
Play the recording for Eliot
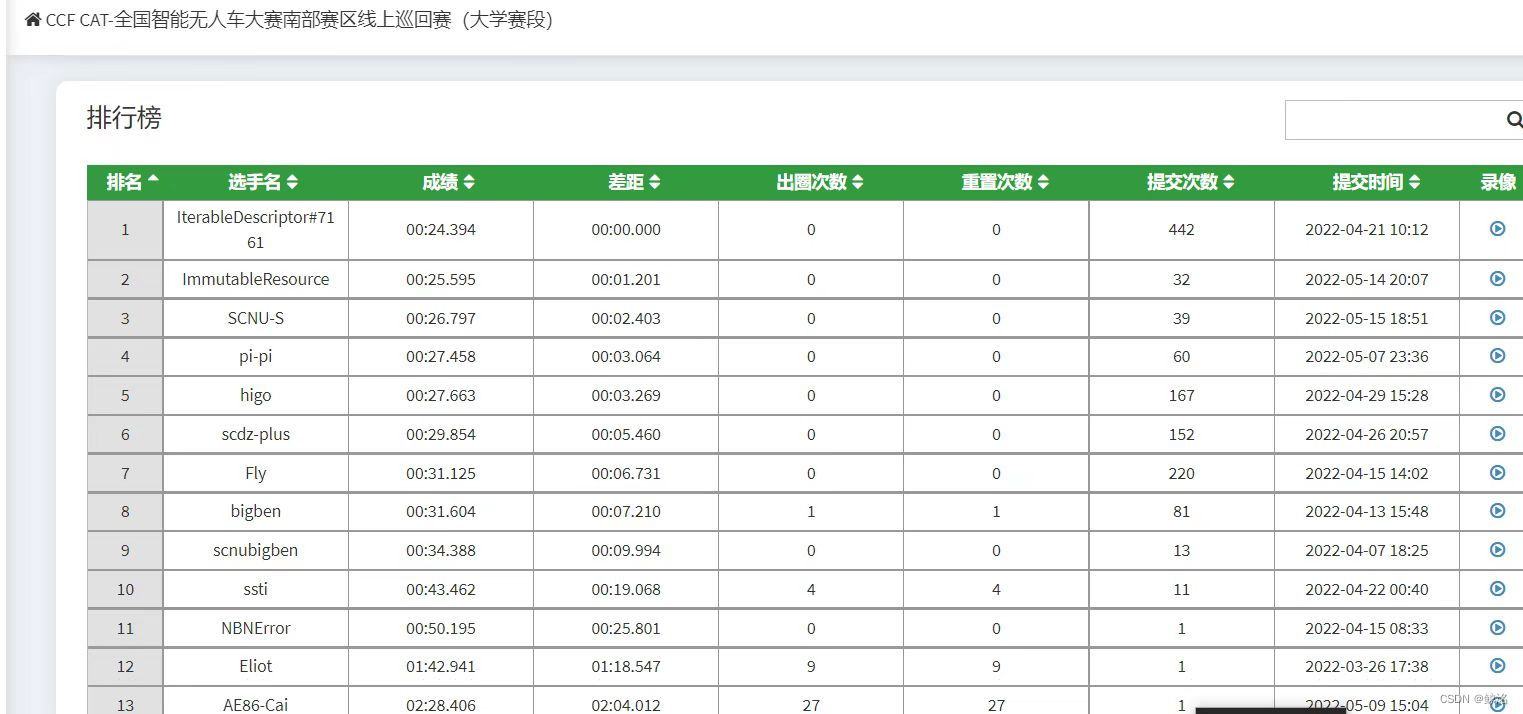coord(1497,665)
